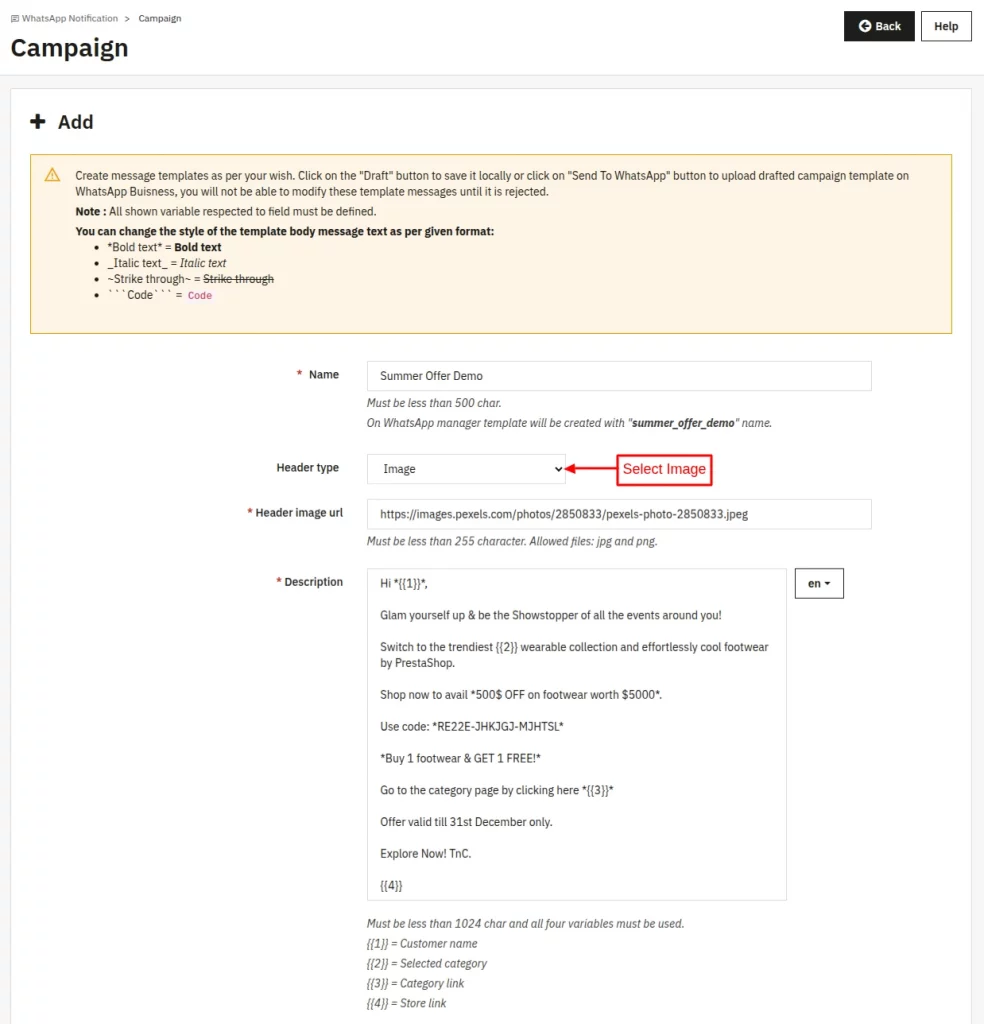Click the Campaign page heading
This screenshot has height=1024, width=984.
point(70,48)
